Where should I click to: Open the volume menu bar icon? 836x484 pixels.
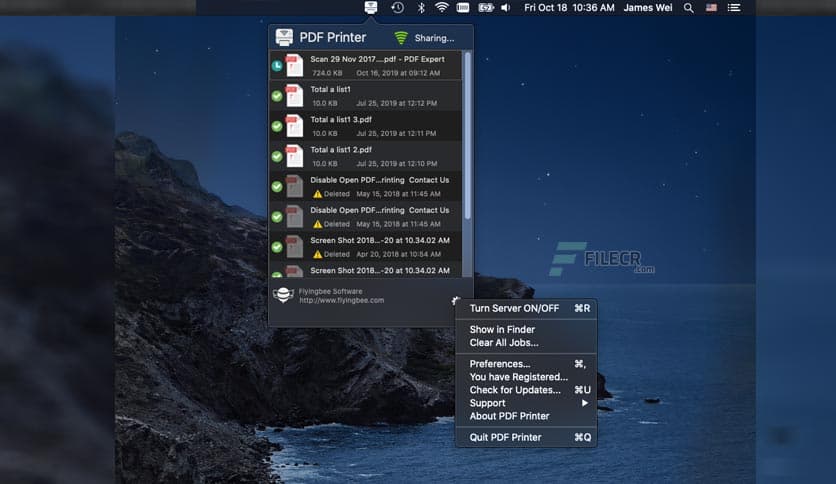coord(506,7)
